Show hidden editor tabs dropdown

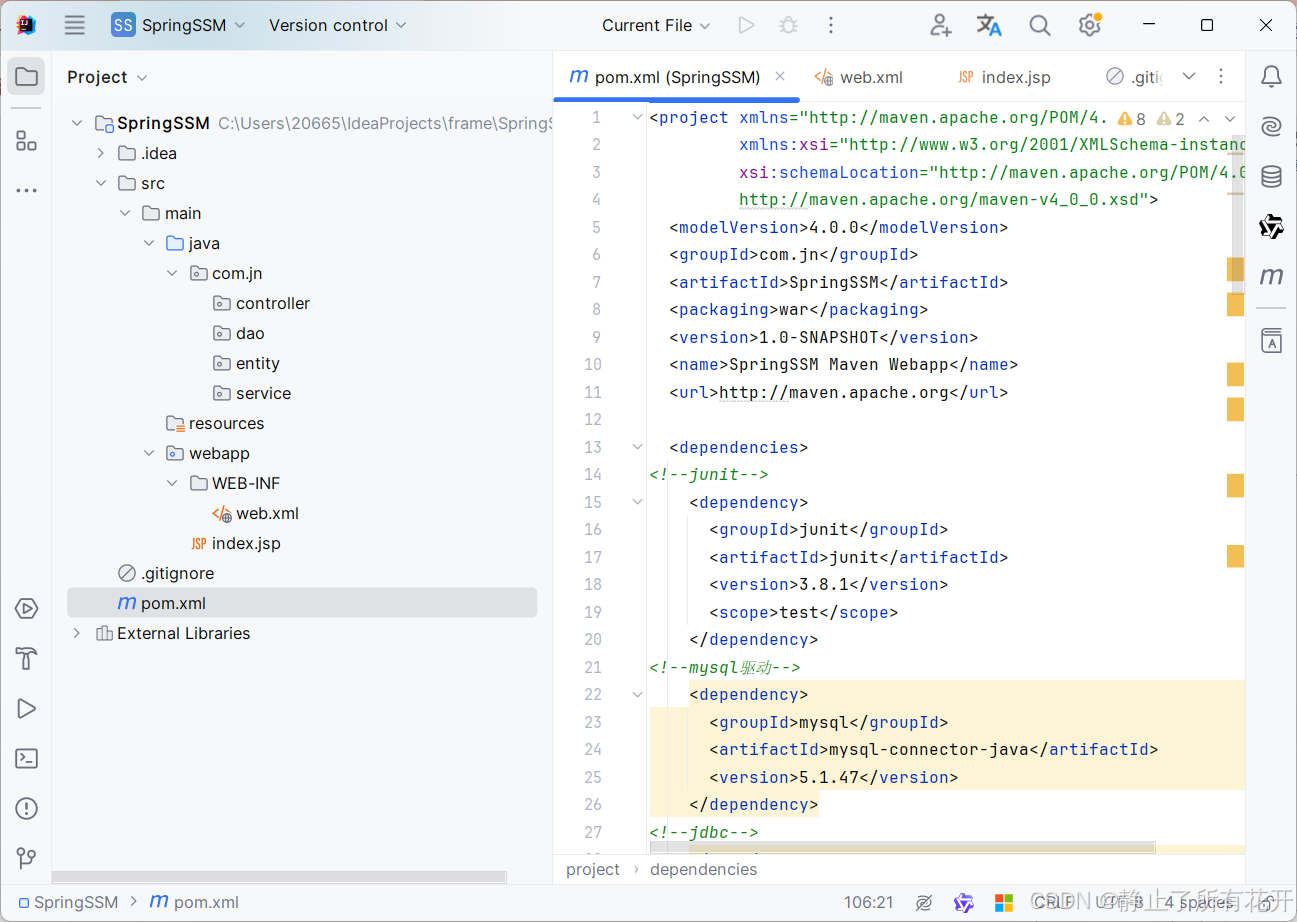(x=1189, y=77)
